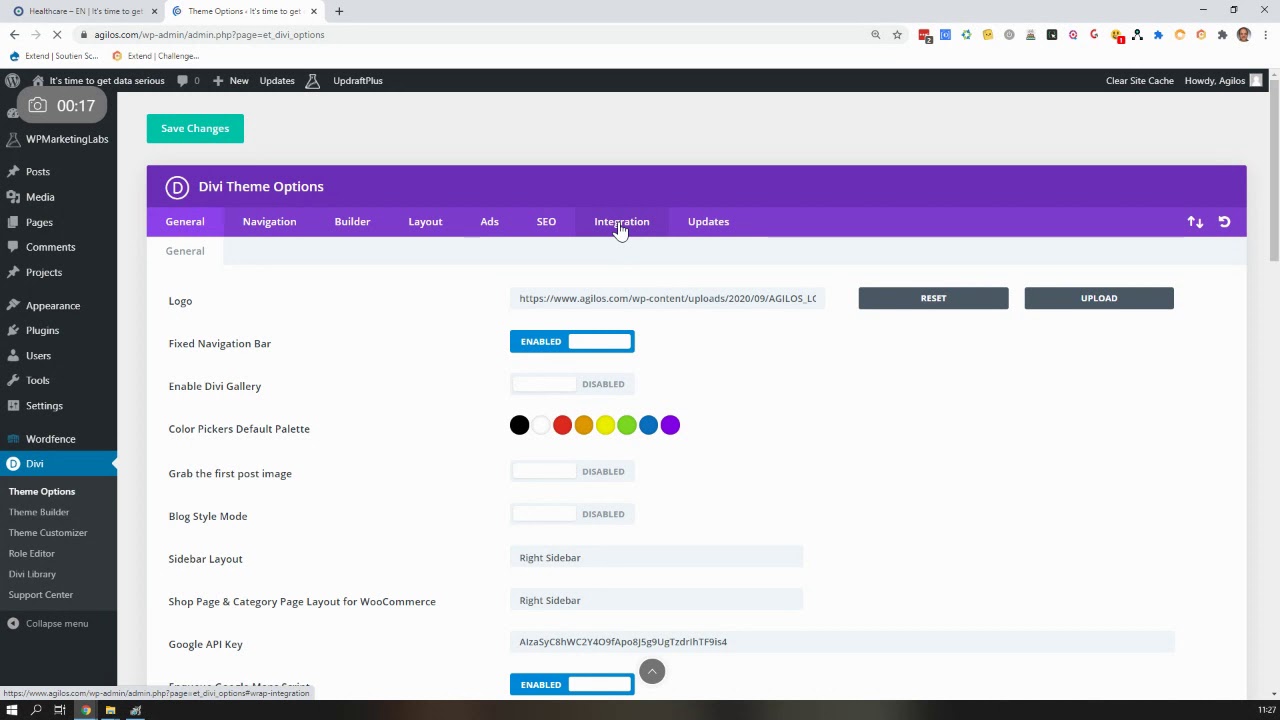Screen dimensions: 1280x720
Task: Click the taskbar search icon
Action: pyautogui.click(x=36, y=710)
